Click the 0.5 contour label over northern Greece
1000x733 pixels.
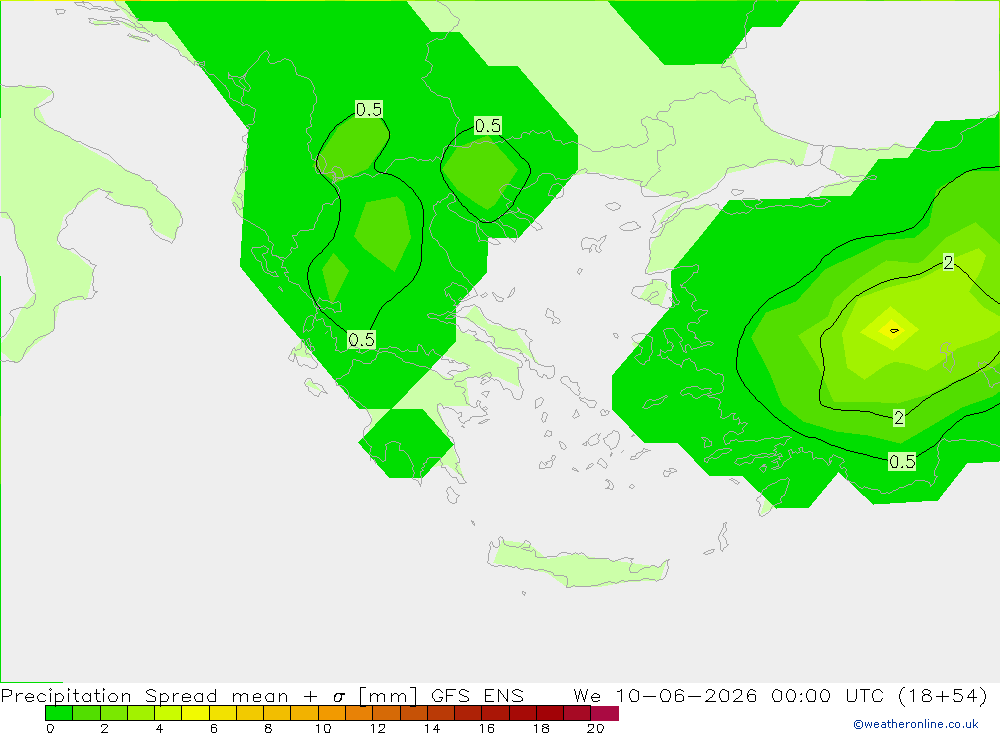coord(362,340)
